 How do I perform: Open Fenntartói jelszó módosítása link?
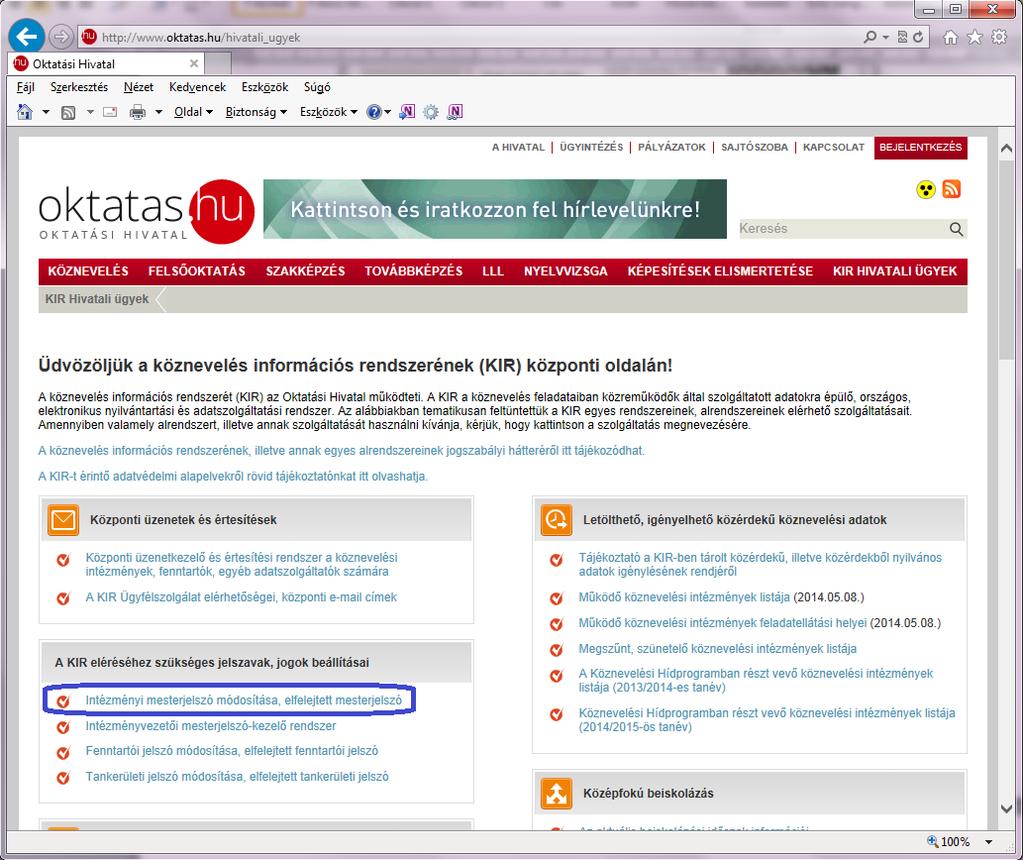click(232, 751)
